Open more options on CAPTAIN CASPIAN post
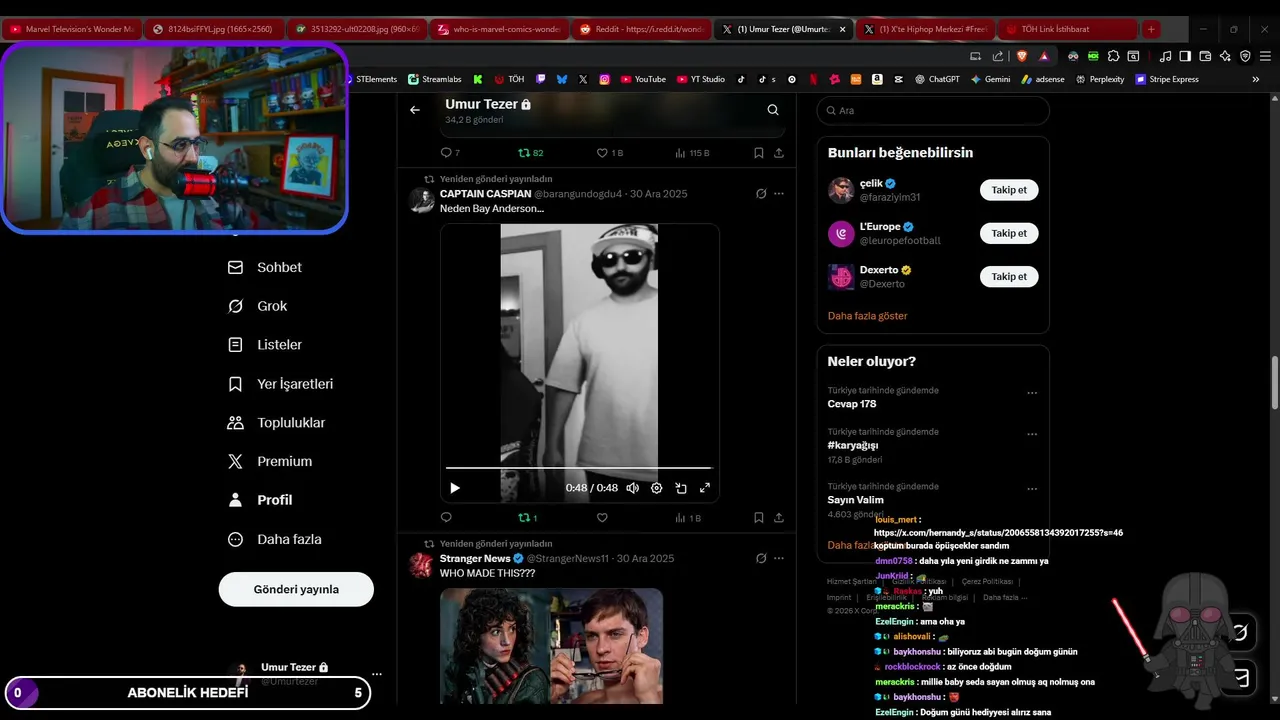1280x720 pixels. click(779, 194)
